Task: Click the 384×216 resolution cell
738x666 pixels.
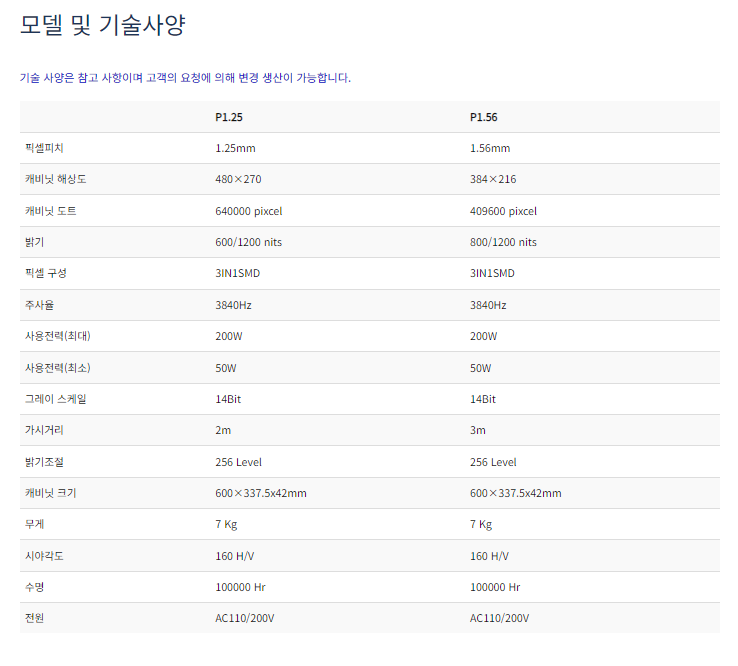Action: point(493,179)
